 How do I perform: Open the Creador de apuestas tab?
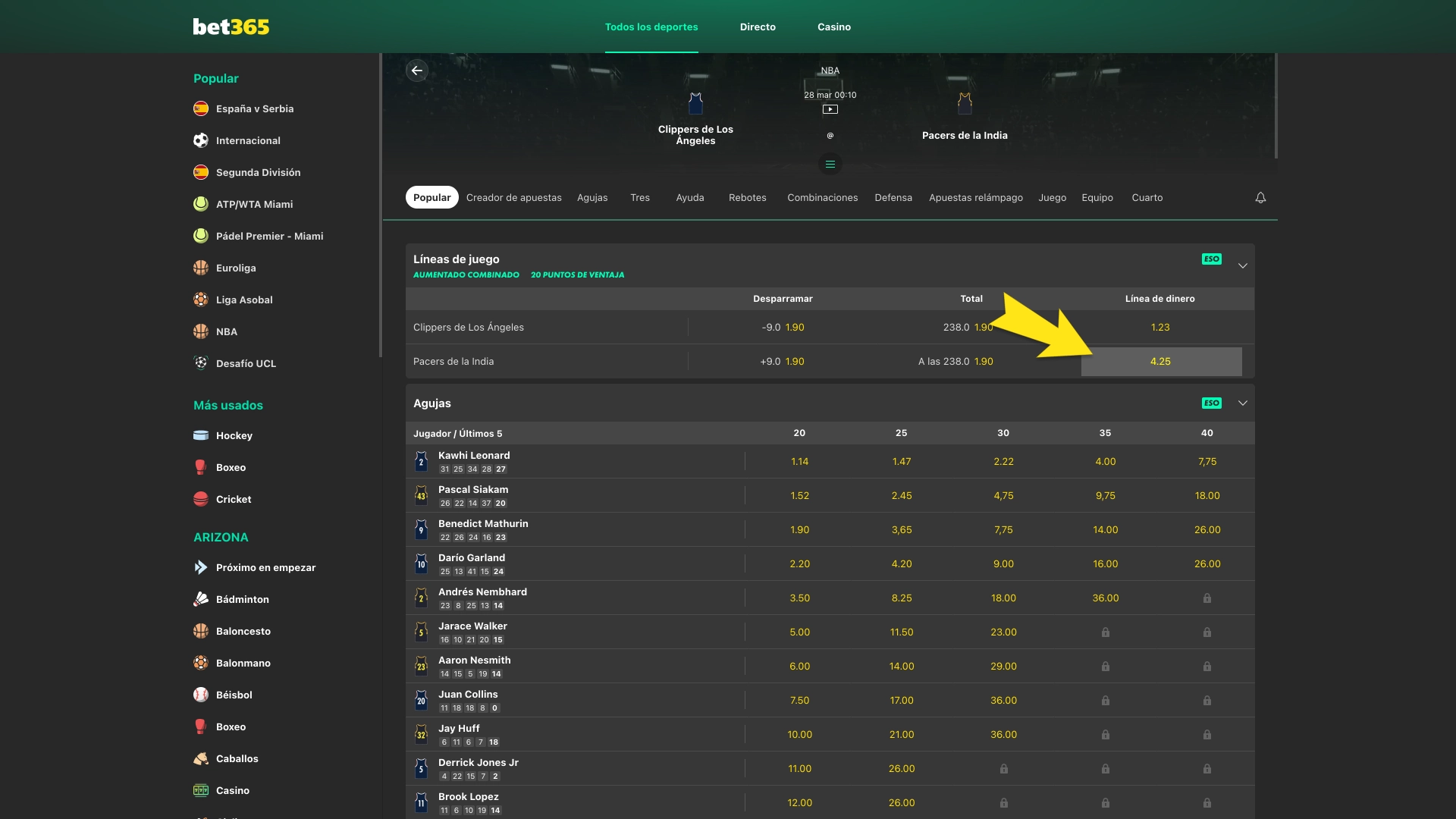514,197
